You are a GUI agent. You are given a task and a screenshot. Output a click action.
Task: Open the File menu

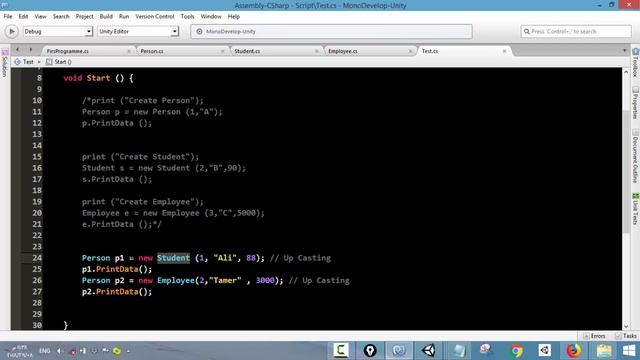coord(8,16)
